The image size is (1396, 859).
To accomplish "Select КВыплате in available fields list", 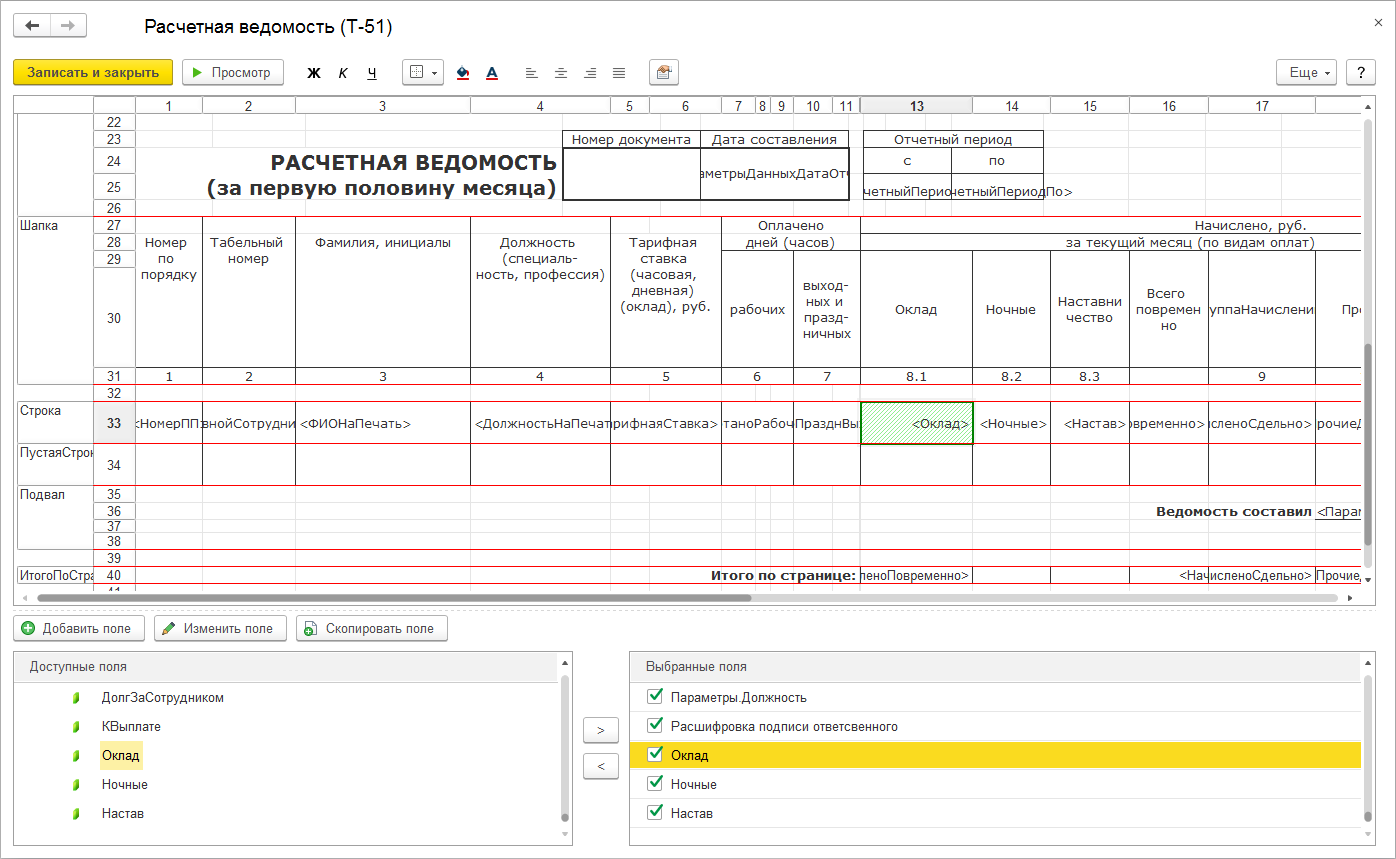I will pos(131,727).
